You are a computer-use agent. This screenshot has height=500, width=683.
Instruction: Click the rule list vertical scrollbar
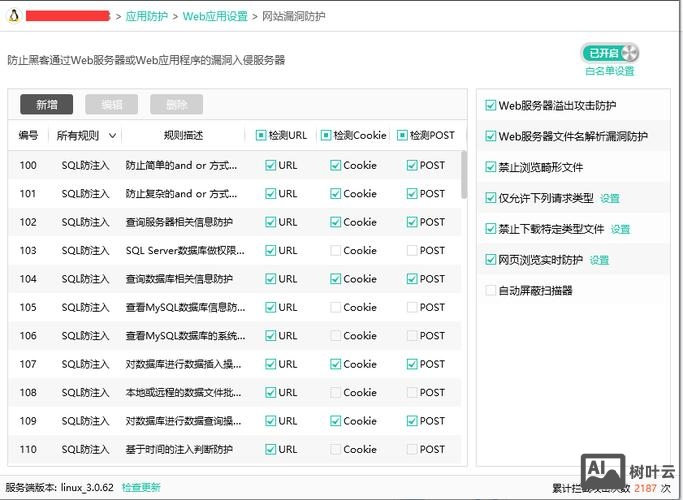point(464,175)
